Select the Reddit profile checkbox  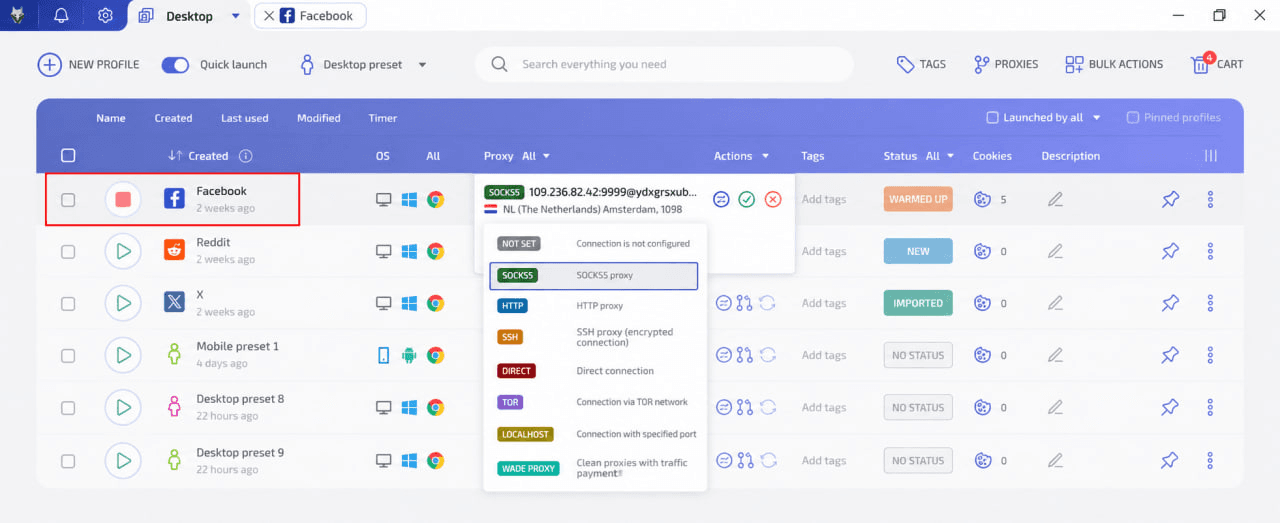(x=68, y=251)
